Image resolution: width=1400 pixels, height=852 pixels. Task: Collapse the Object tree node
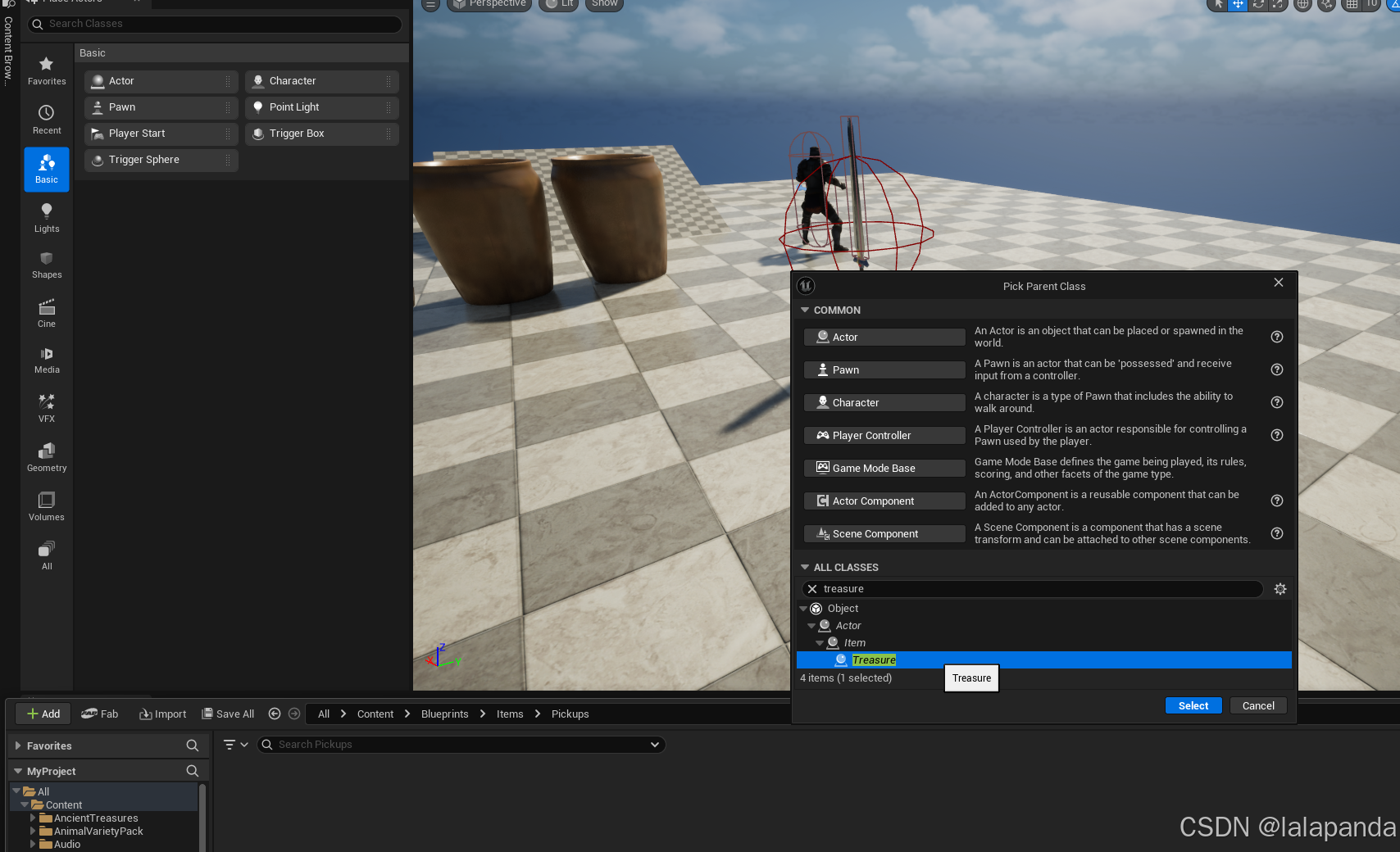click(x=804, y=609)
